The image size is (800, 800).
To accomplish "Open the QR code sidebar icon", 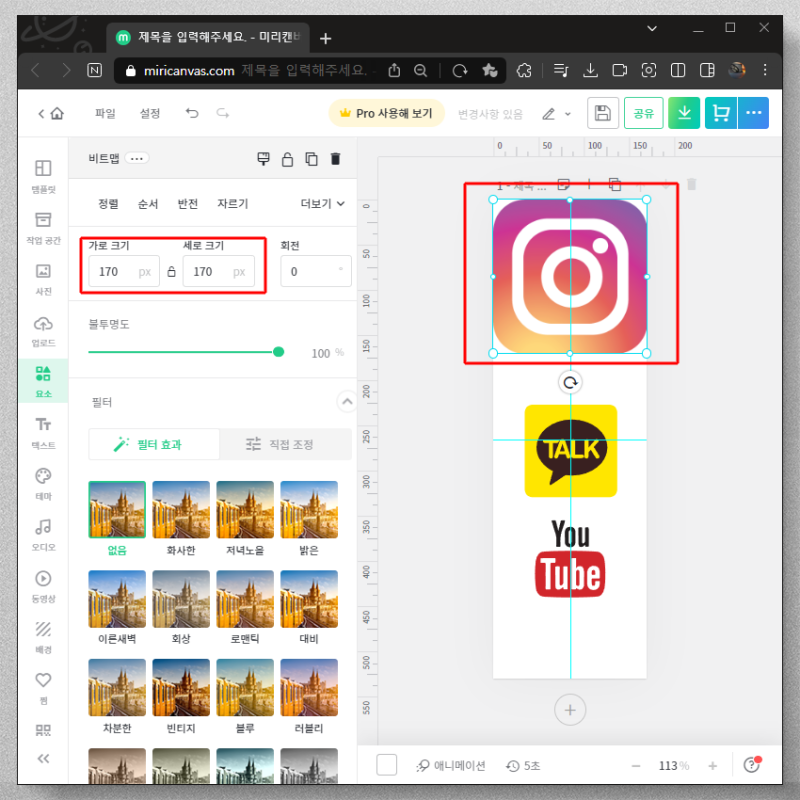I will pyautogui.click(x=43, y=730).
